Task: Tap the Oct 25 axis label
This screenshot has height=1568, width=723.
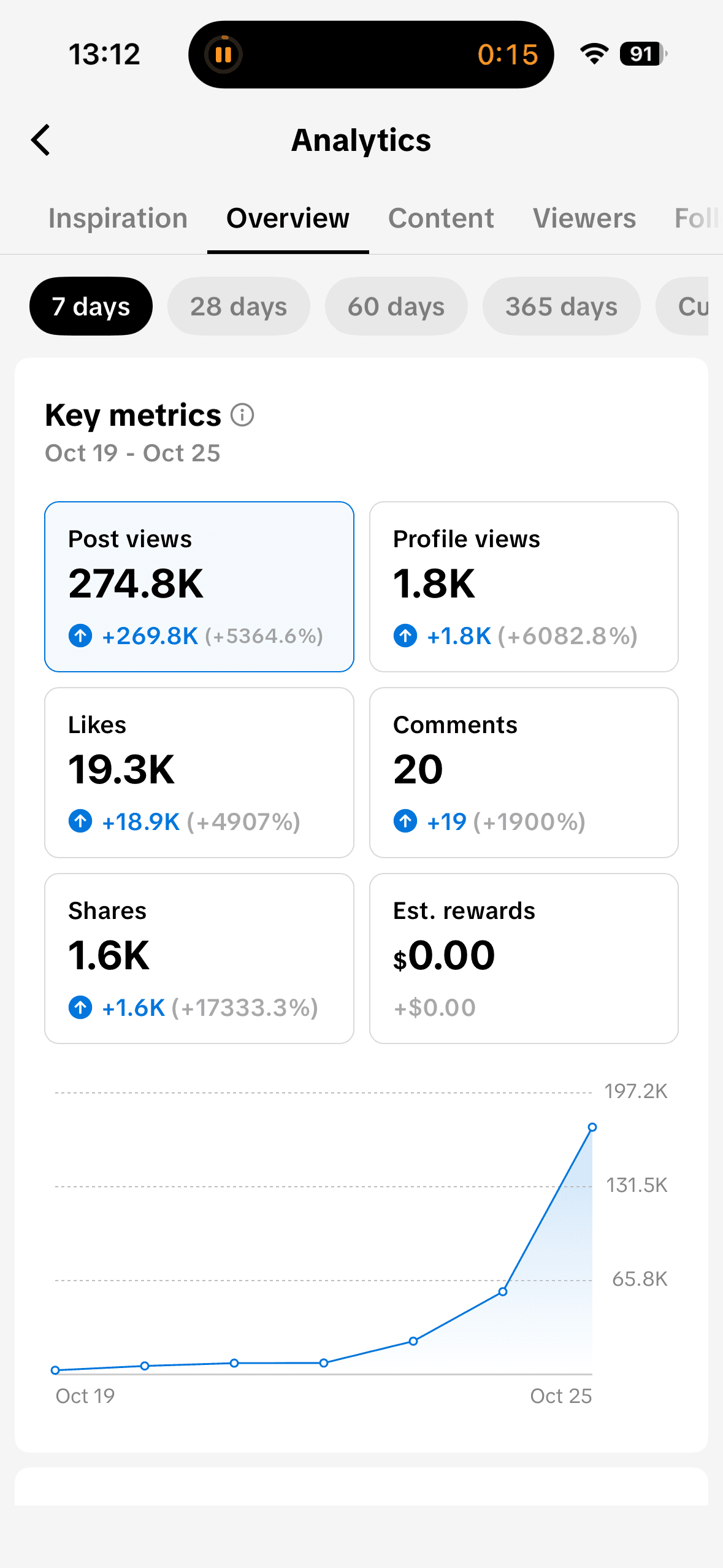Action: [561, 1396]
